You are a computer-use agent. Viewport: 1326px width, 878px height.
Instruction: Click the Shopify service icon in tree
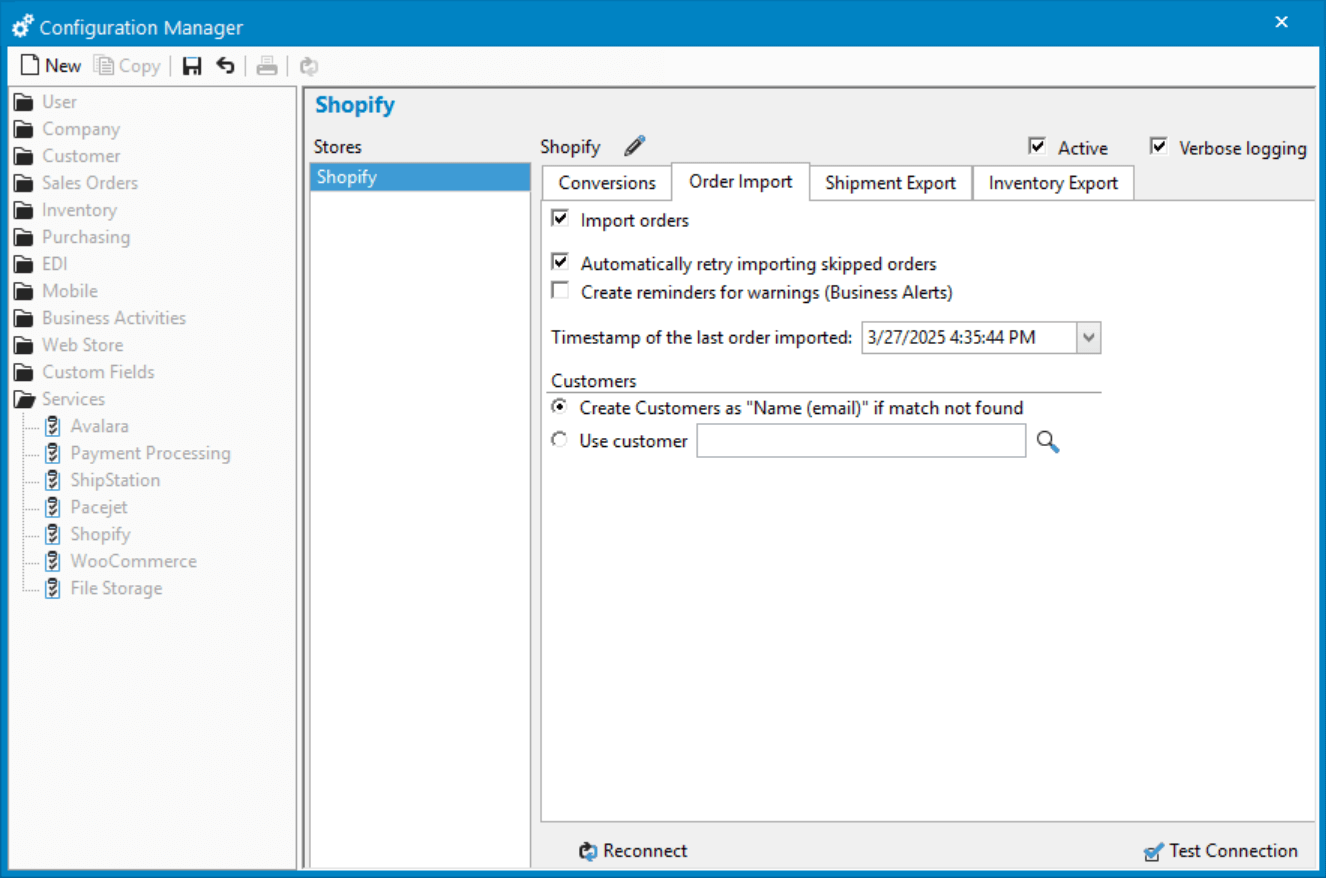point(53,534)
